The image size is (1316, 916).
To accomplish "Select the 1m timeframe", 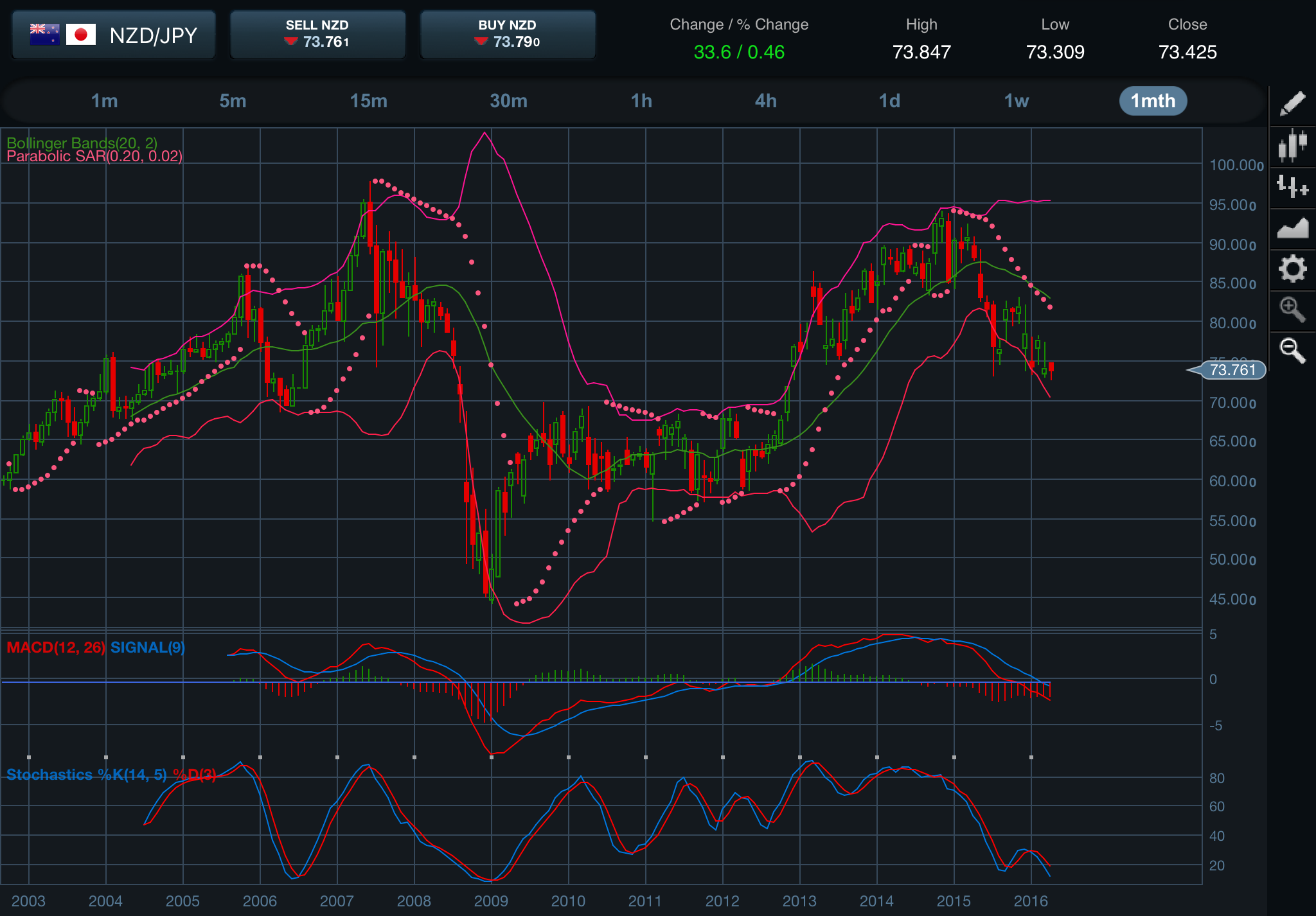I will (104, 101).
